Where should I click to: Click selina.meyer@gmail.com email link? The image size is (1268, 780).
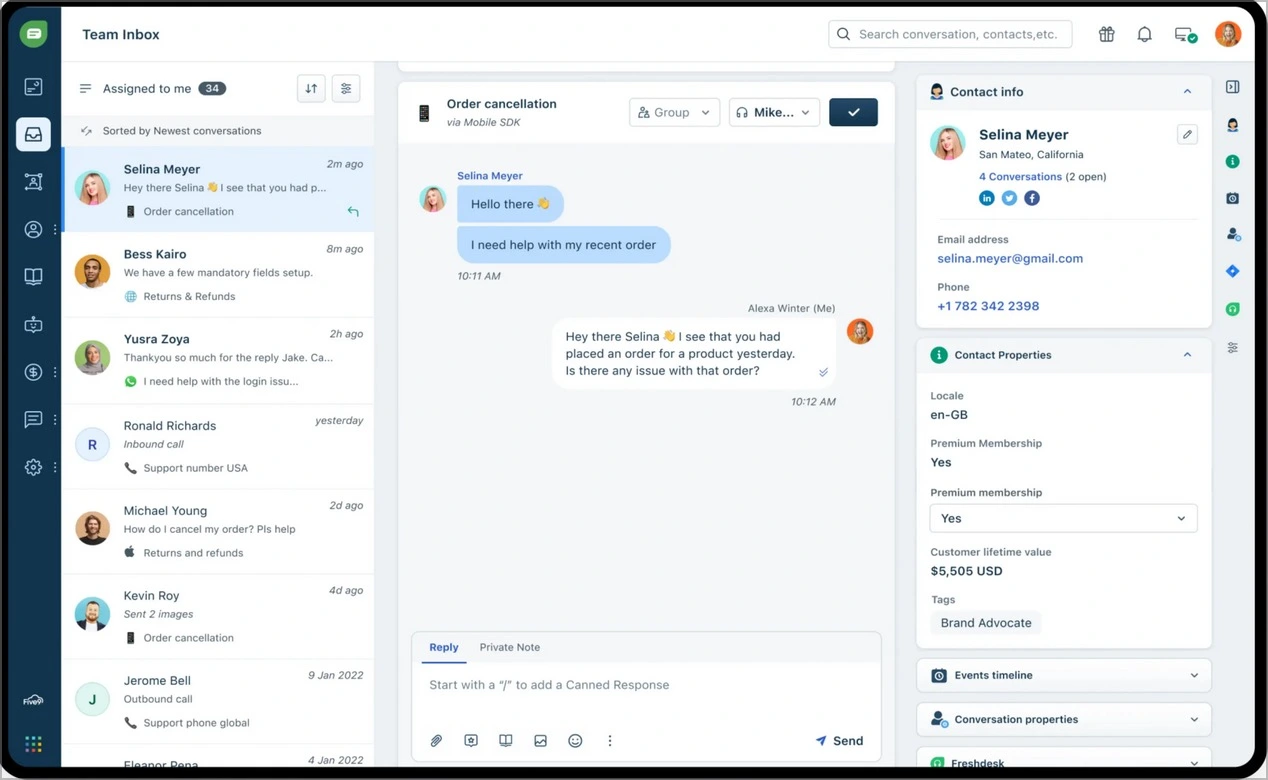click(1010, 258)
